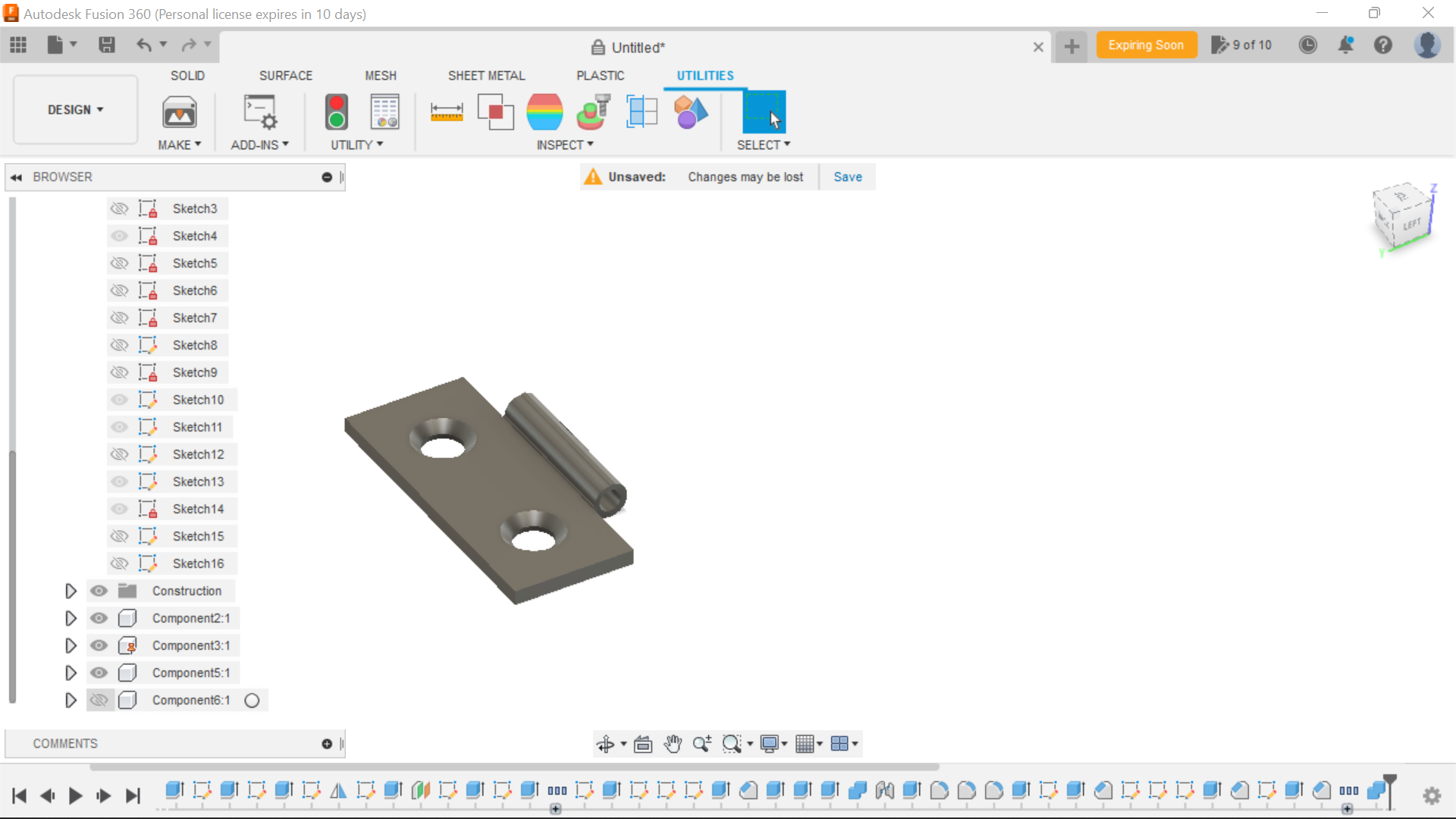Screen dimensions: 1456x819
Task: Select the Make toolbar icon
Action: pyautogui.click(x=178, y=112)
